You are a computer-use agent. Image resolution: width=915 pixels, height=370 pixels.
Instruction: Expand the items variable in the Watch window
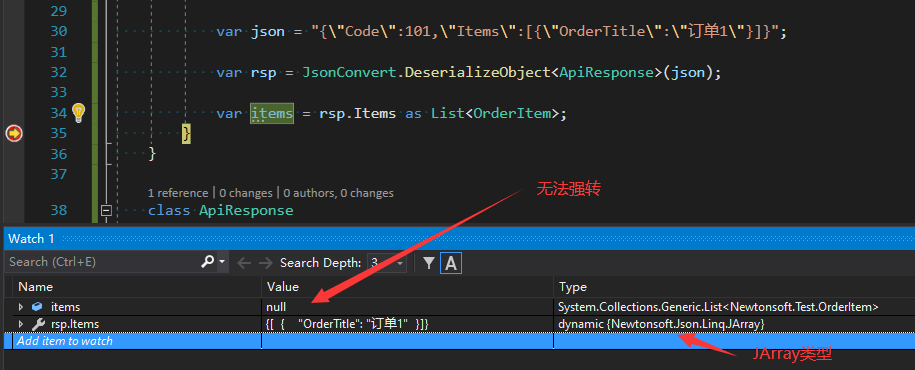(21, 306)
